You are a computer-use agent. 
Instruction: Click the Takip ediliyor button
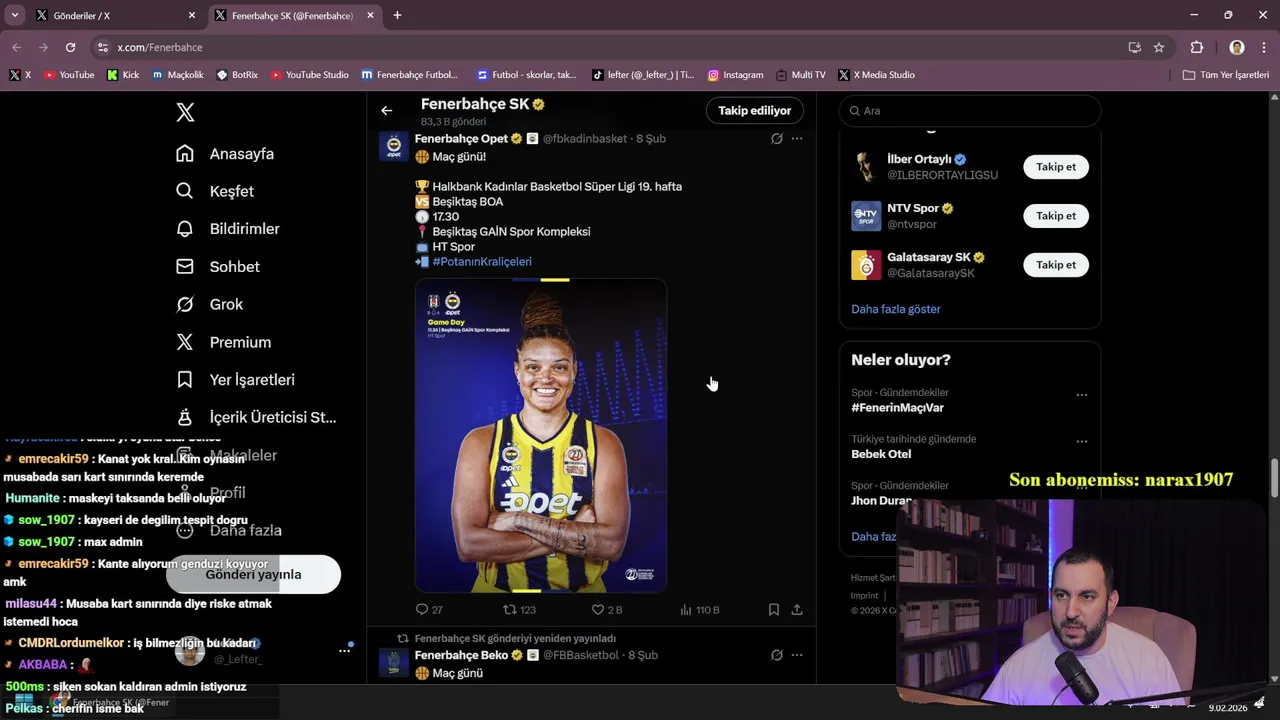(x=754, y=111)
